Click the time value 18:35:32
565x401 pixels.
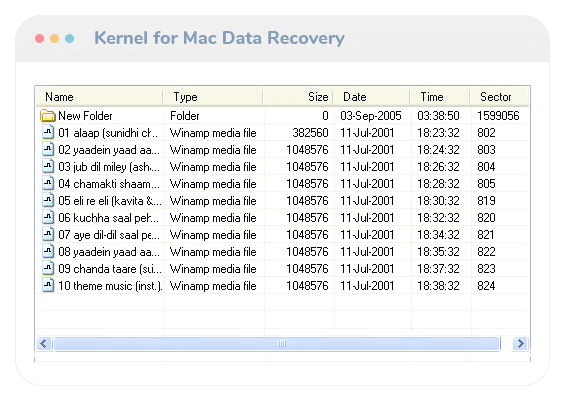pos(438,251)
